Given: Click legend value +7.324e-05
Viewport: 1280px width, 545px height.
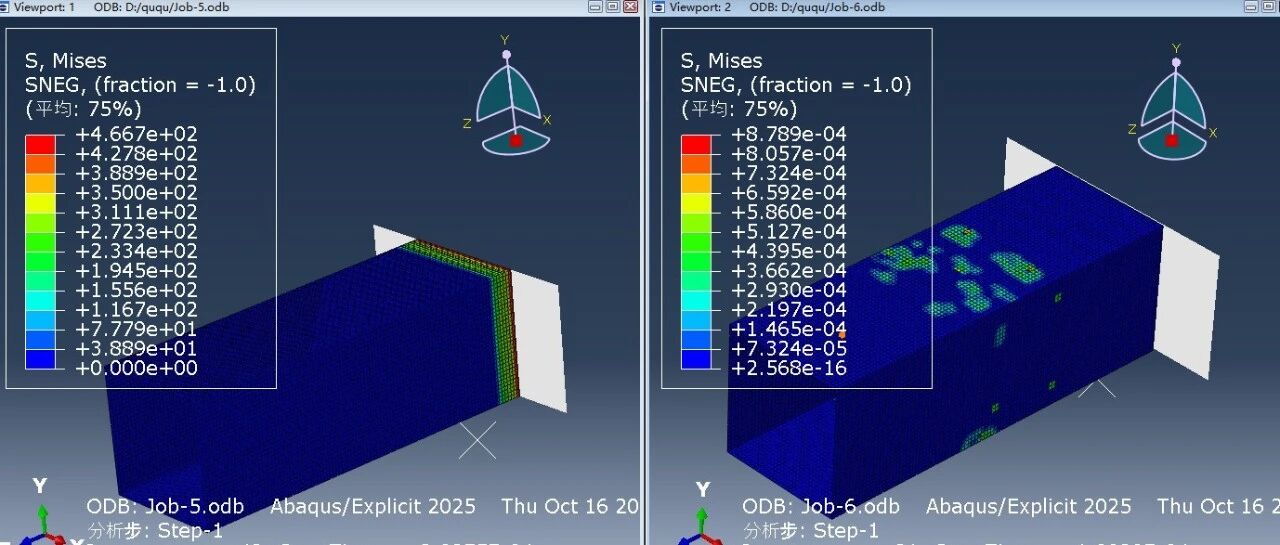Looking at the screenshot, I should tap(790, 348).
